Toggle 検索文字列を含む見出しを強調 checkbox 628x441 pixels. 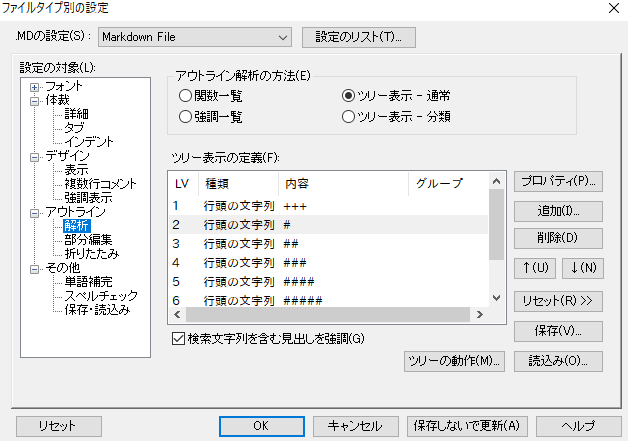pyautogui.click(x=268, y=339)
